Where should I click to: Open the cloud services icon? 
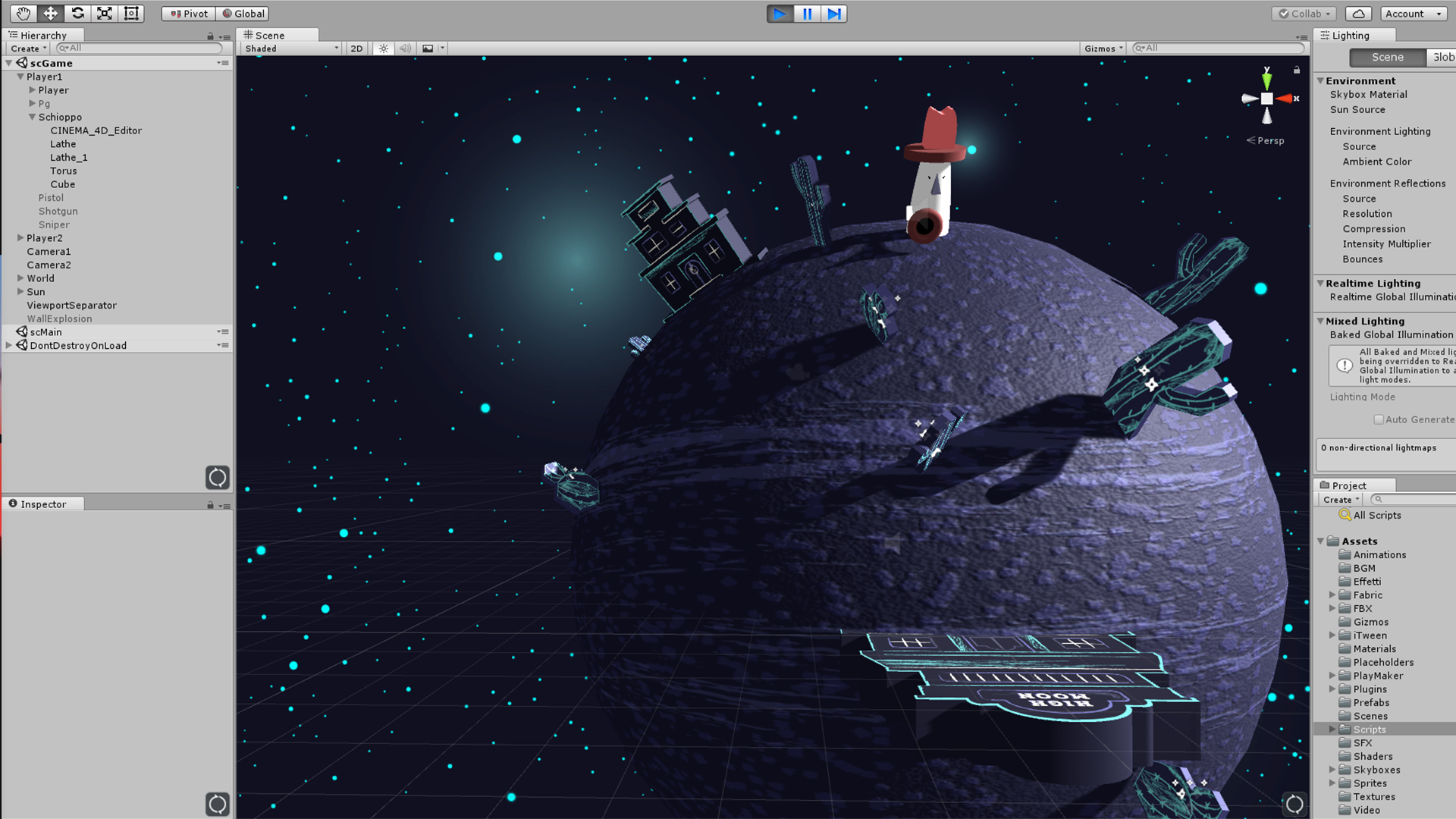point(1359,14)
